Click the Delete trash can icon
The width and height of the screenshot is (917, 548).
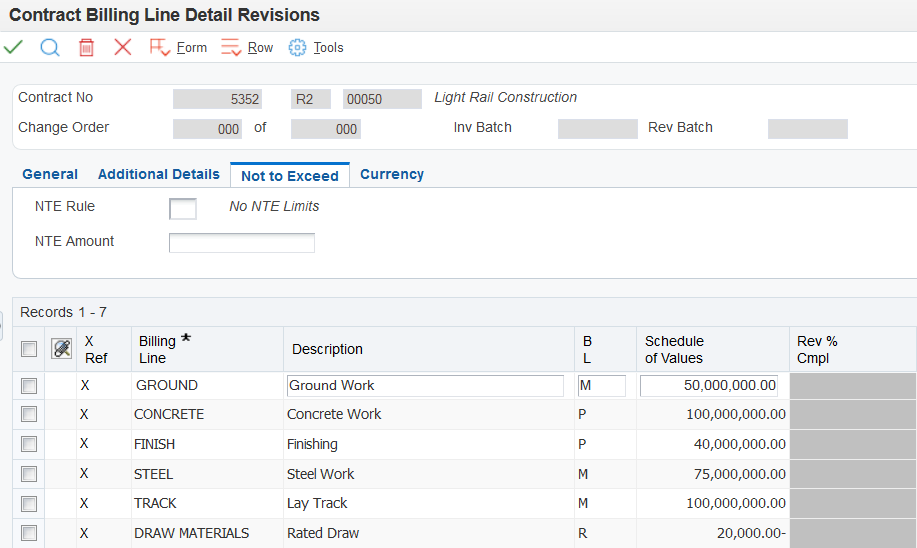click(x=87, y=47)
